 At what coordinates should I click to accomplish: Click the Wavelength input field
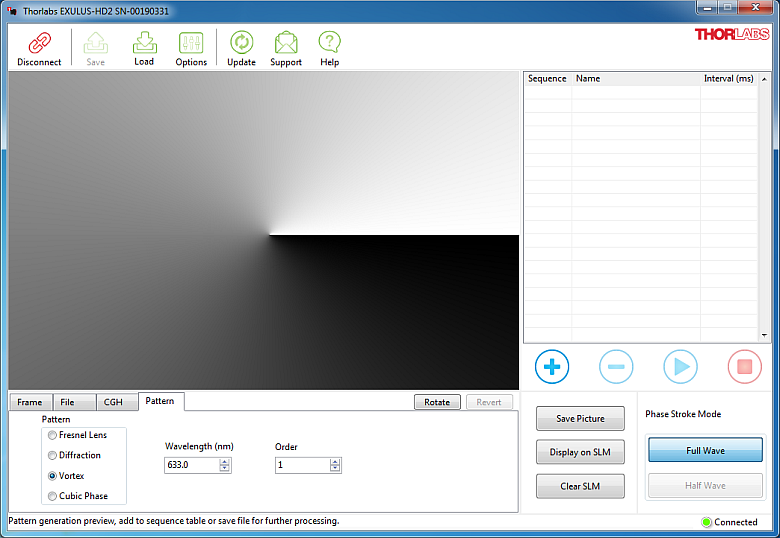pos(190,465)
